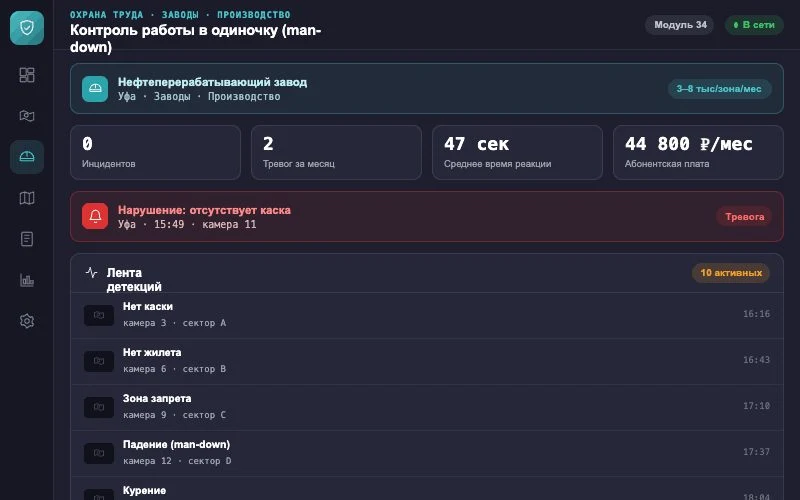Screen dimensions: 800x500
Task: Click the 3–8 тыс/зона/мес price tag
Action: (x=719, y=89)
